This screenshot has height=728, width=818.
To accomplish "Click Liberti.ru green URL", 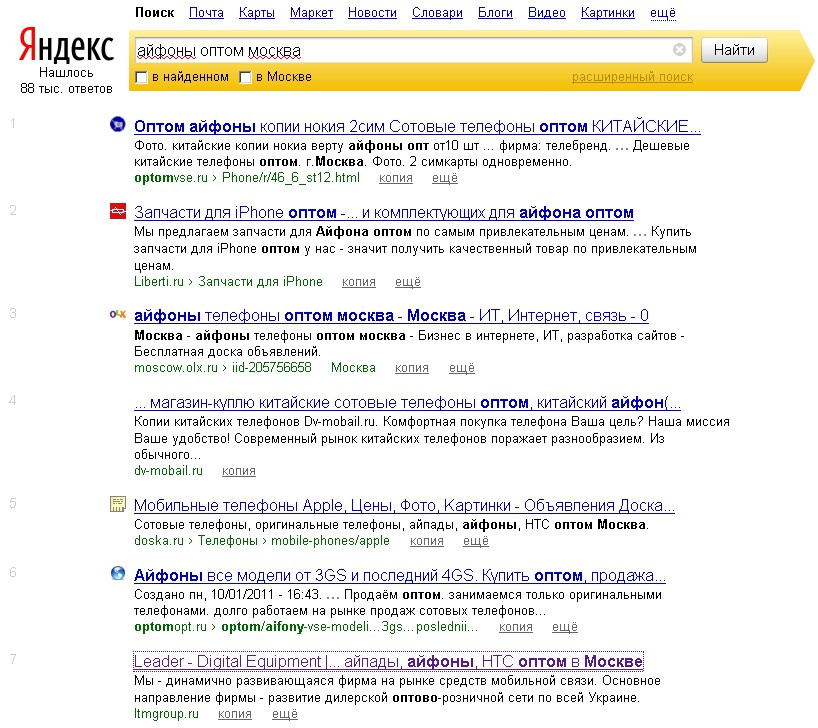I will [159, 282].
